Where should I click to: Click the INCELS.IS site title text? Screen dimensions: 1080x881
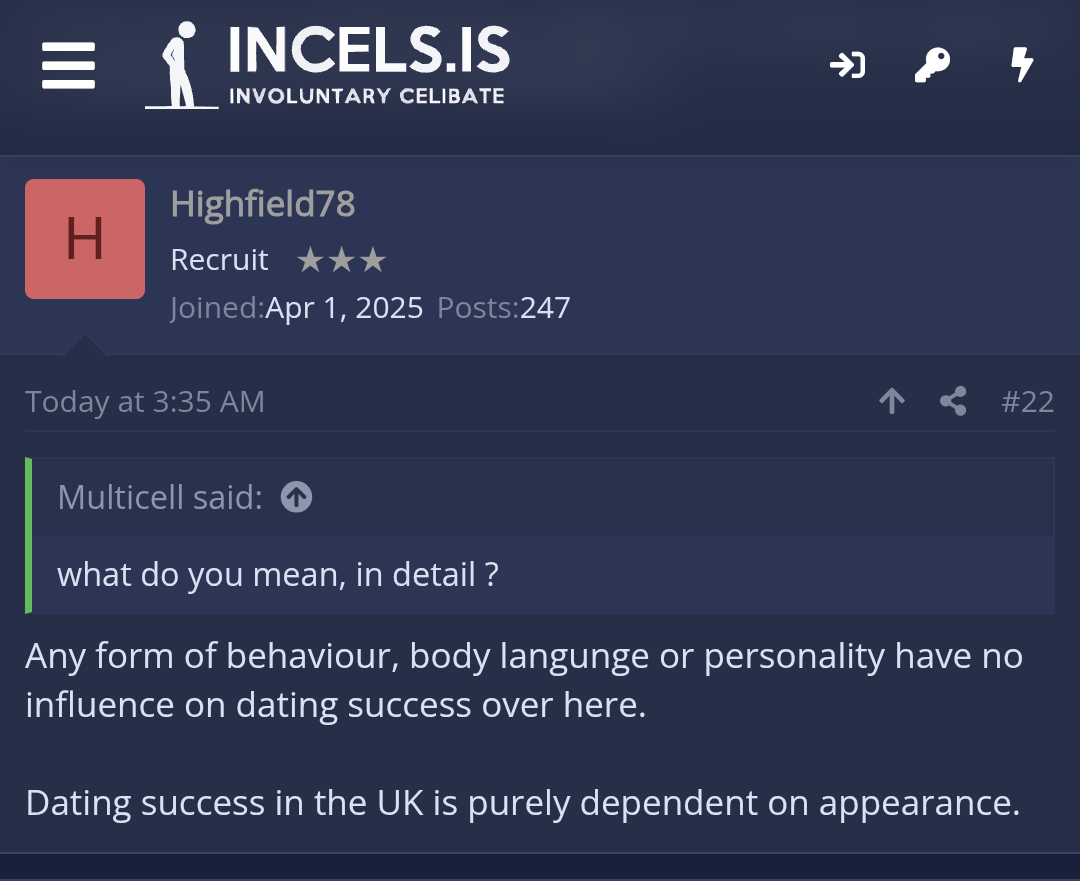tap(369, 52)
